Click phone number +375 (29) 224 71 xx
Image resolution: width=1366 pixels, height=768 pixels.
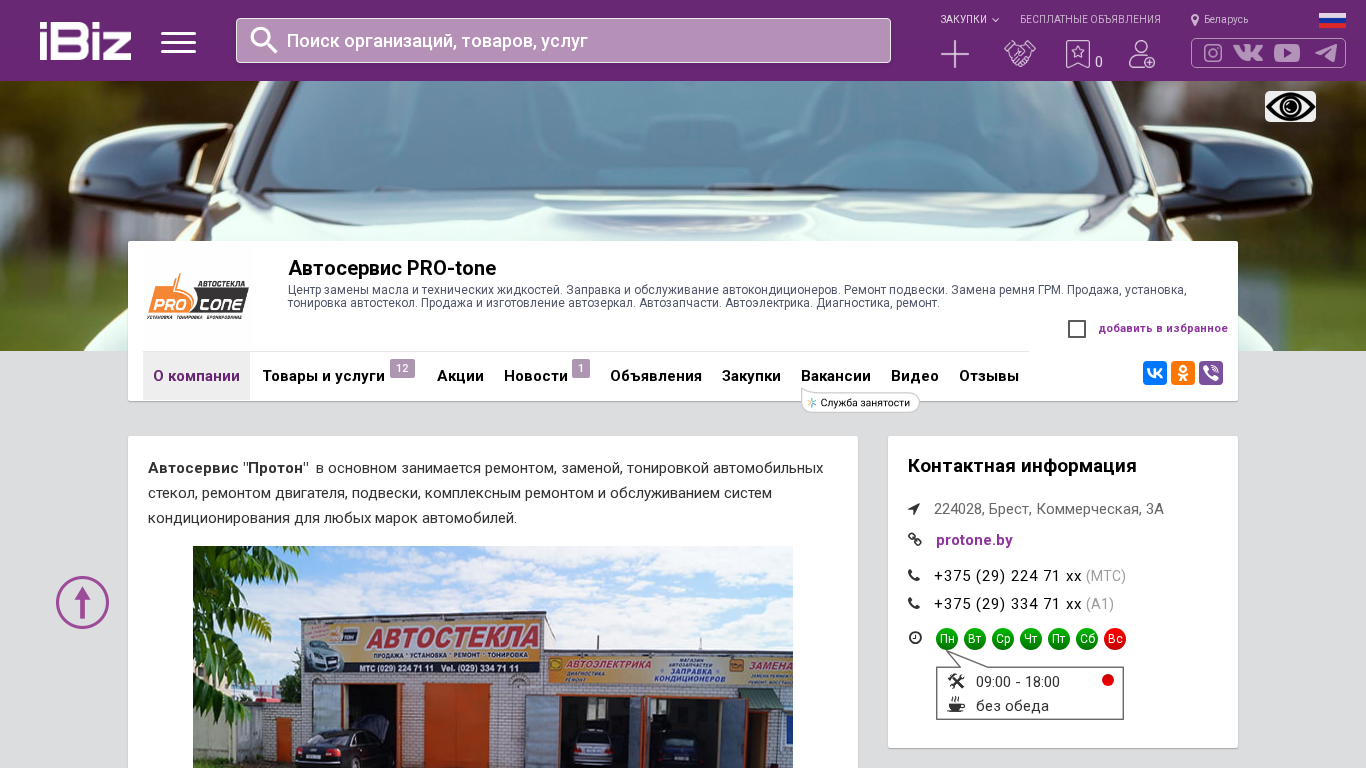(1008, 576)
